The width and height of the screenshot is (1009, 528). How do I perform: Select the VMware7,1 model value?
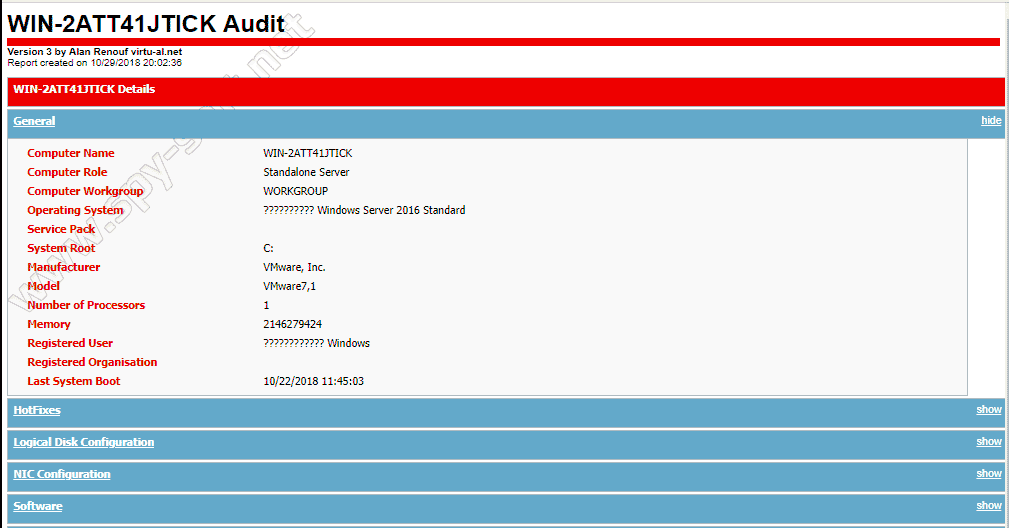coord(290,286)
